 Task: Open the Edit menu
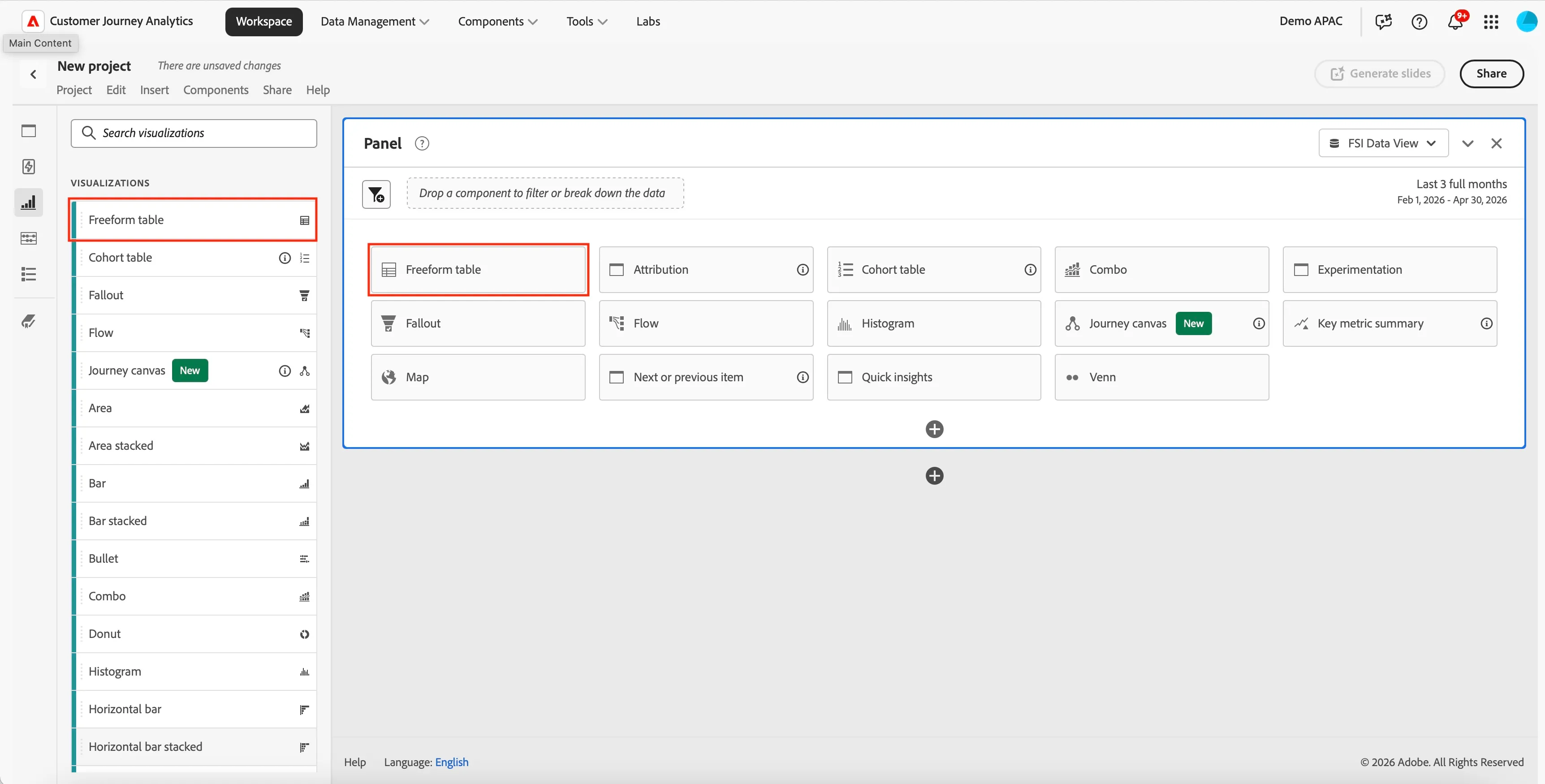point(116,90)
